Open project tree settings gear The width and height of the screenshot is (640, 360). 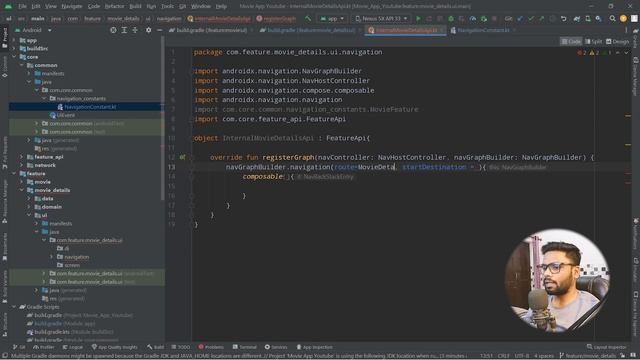coord(148,30)
